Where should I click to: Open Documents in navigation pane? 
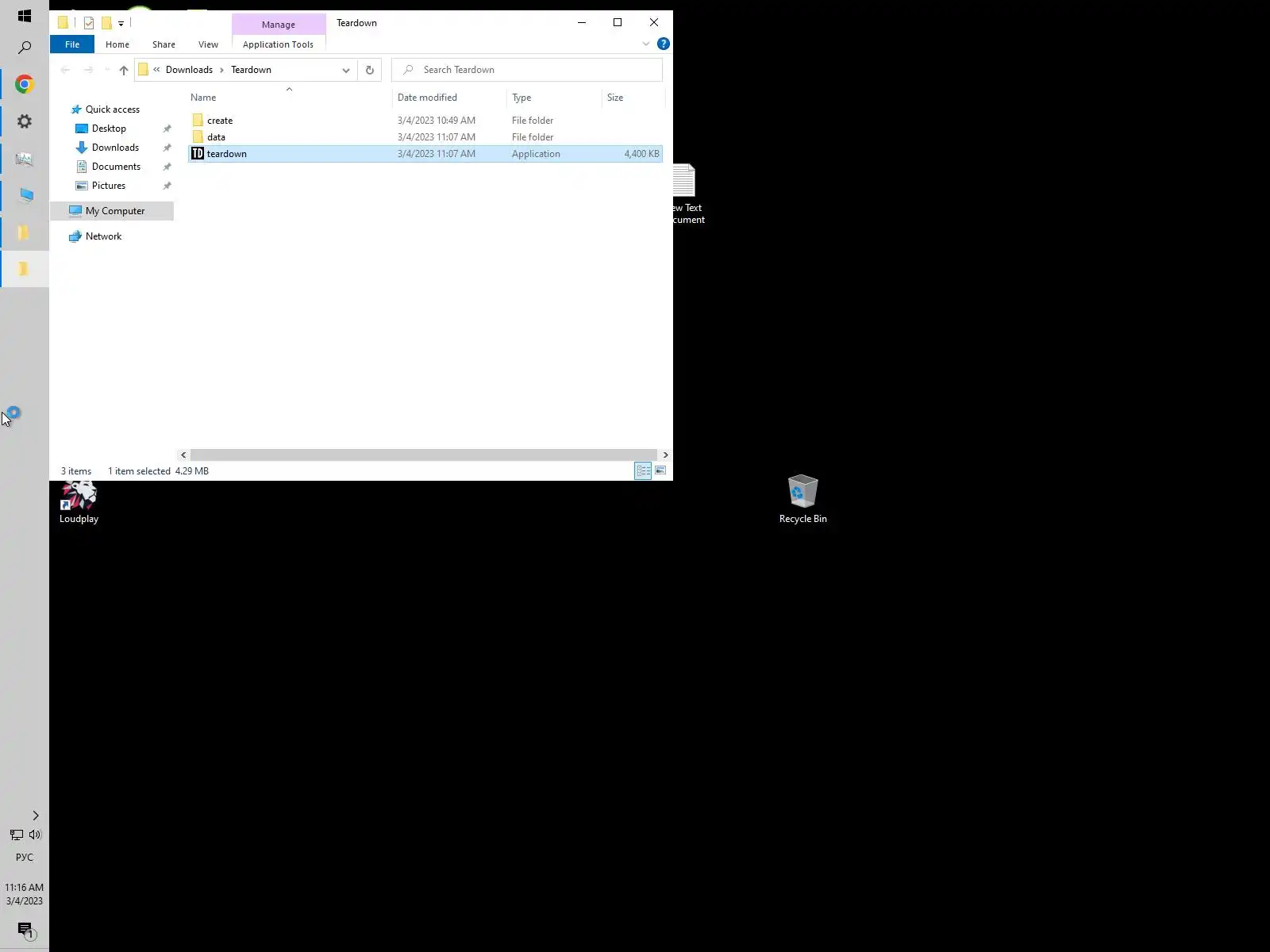pos(116,167)
